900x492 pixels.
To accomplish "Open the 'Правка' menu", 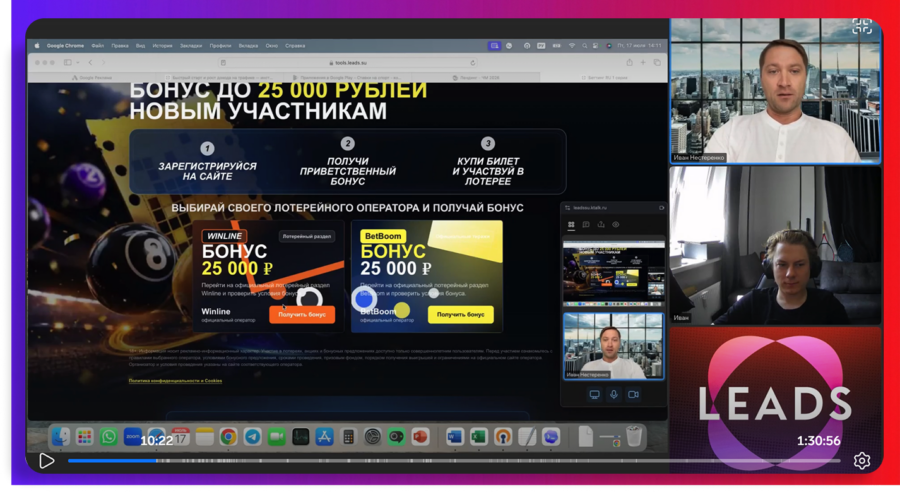I will click(x=120, y=46).
